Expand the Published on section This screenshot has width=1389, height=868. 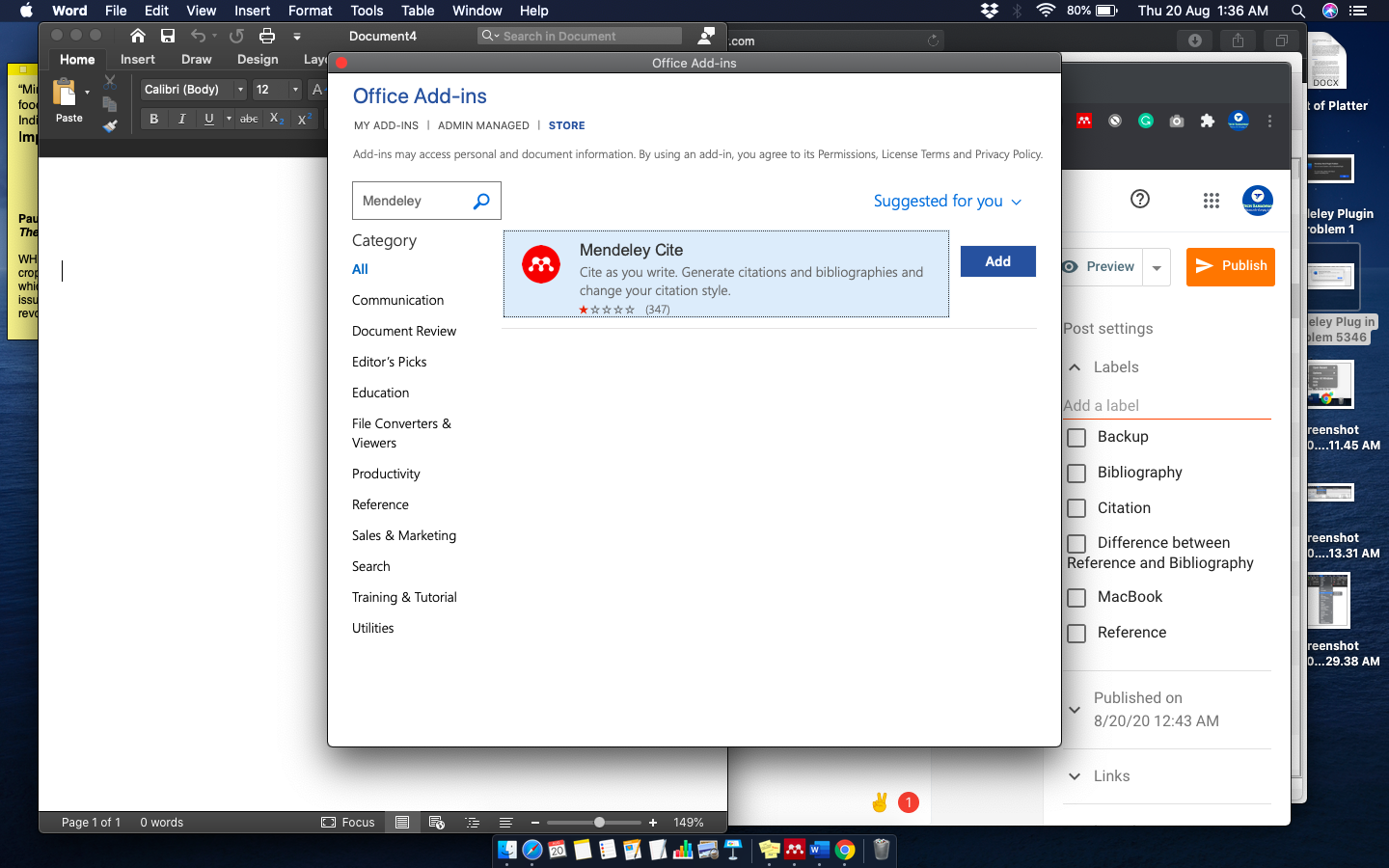click(x=1075, y=710)
